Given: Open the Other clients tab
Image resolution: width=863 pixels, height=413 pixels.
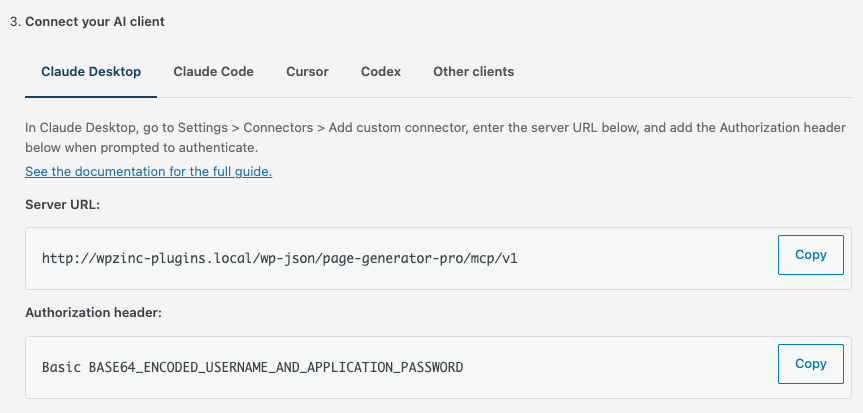Looking at the screenshot, I should pyautogui.click(x=473, y=72).
